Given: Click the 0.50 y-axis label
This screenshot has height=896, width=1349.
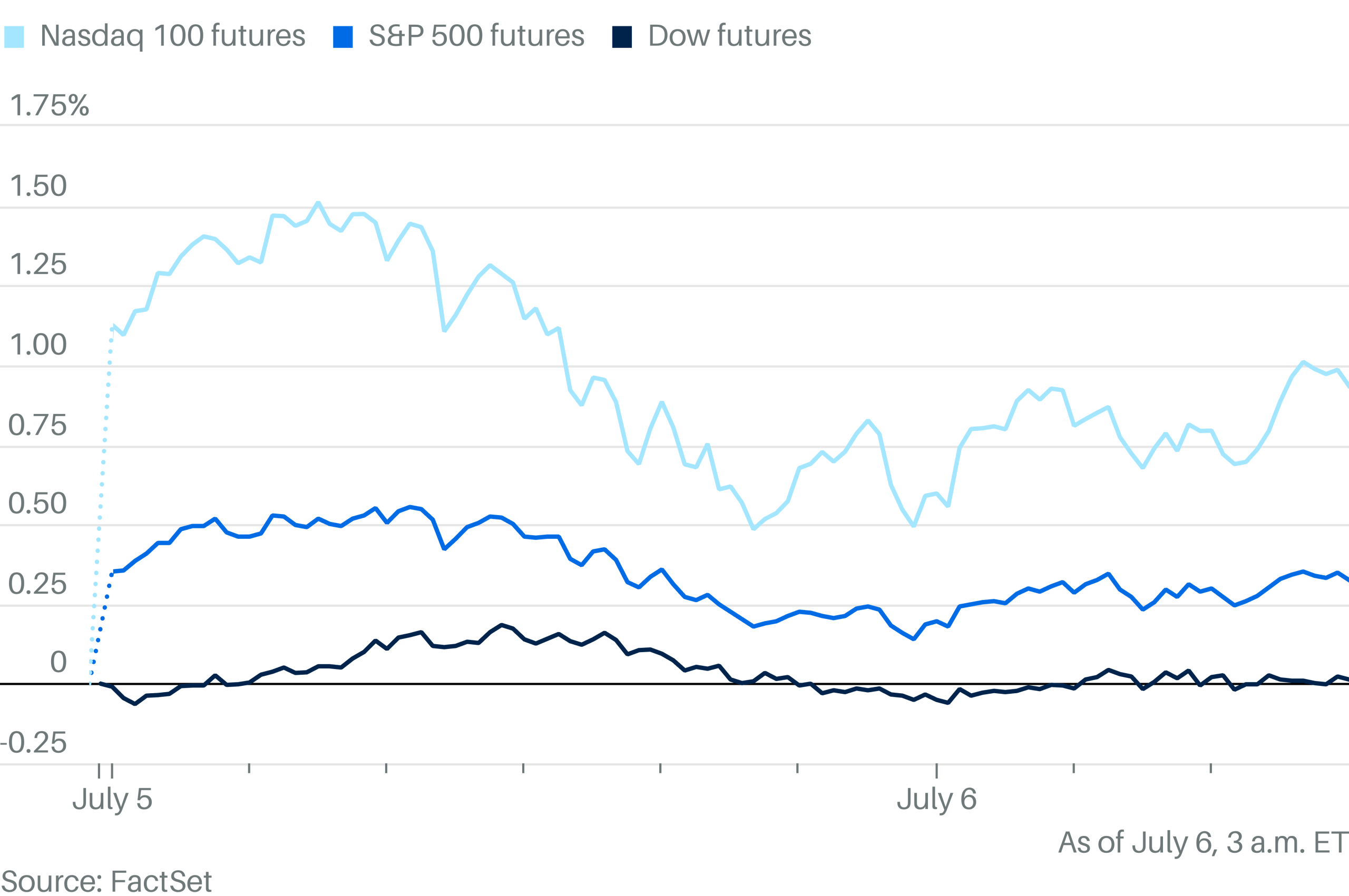Looking at the screenshot, I should coord(37,504).
